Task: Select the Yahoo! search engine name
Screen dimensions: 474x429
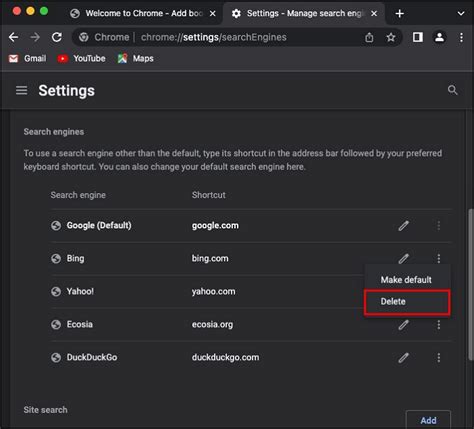Action: 80,291
